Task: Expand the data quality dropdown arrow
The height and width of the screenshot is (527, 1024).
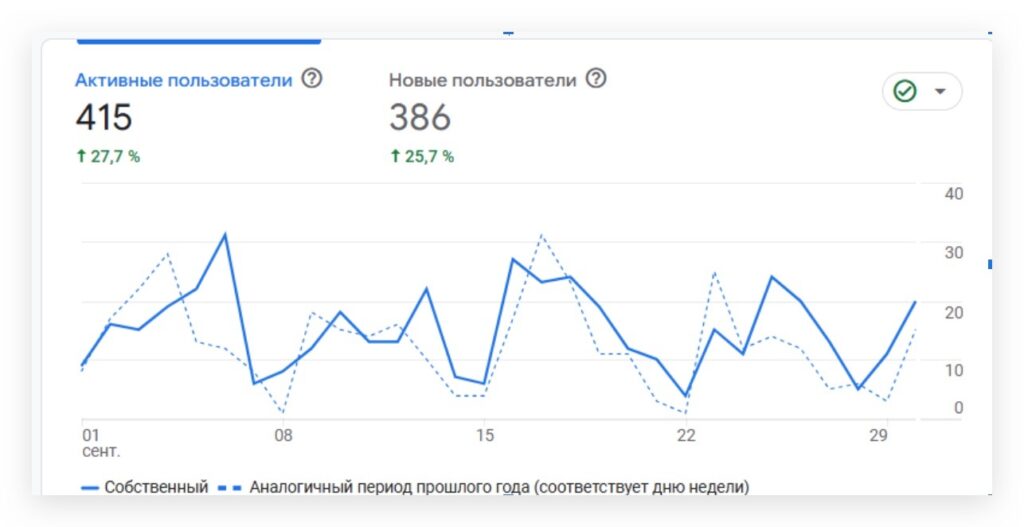Action: [x=940, y=91]
